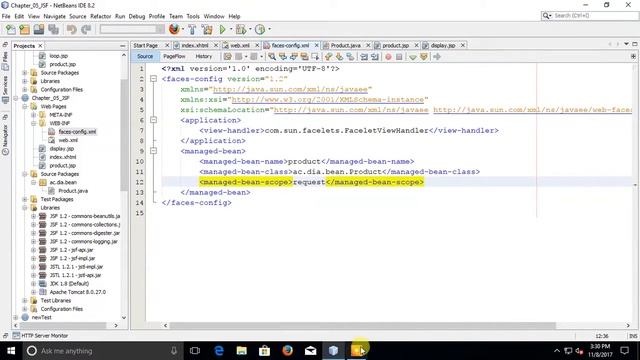This screenshot has width=640, height=360.
Task: Expand the Test Packages node
Action: point(25,199)
